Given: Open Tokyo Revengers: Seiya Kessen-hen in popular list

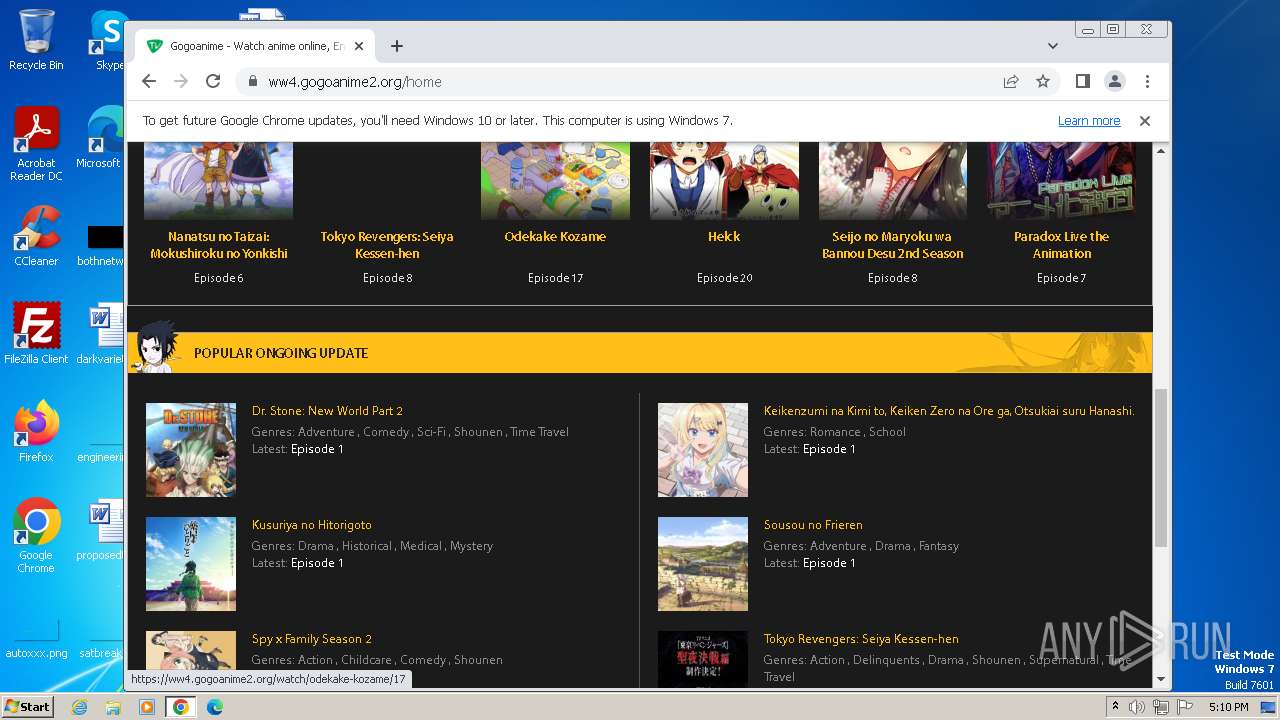Looking at the screenshot, I should tap(861, 639).
